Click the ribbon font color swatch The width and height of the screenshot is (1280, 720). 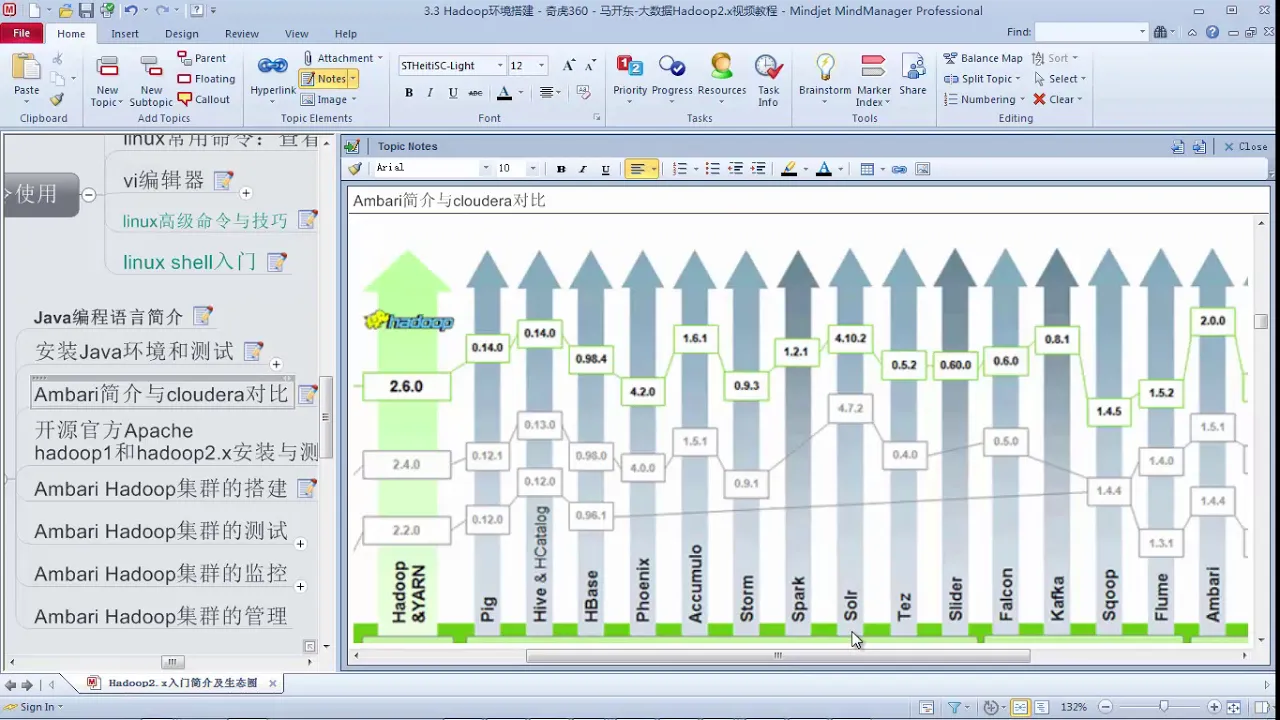click(x=505, y=93)
